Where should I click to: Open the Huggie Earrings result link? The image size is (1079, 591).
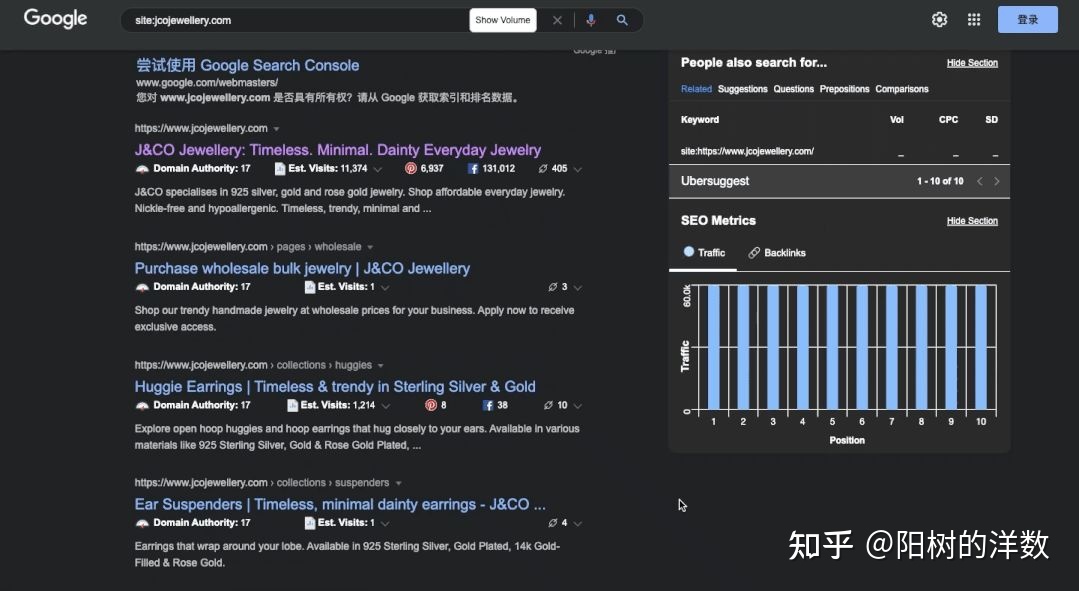(x=335, y=387)
